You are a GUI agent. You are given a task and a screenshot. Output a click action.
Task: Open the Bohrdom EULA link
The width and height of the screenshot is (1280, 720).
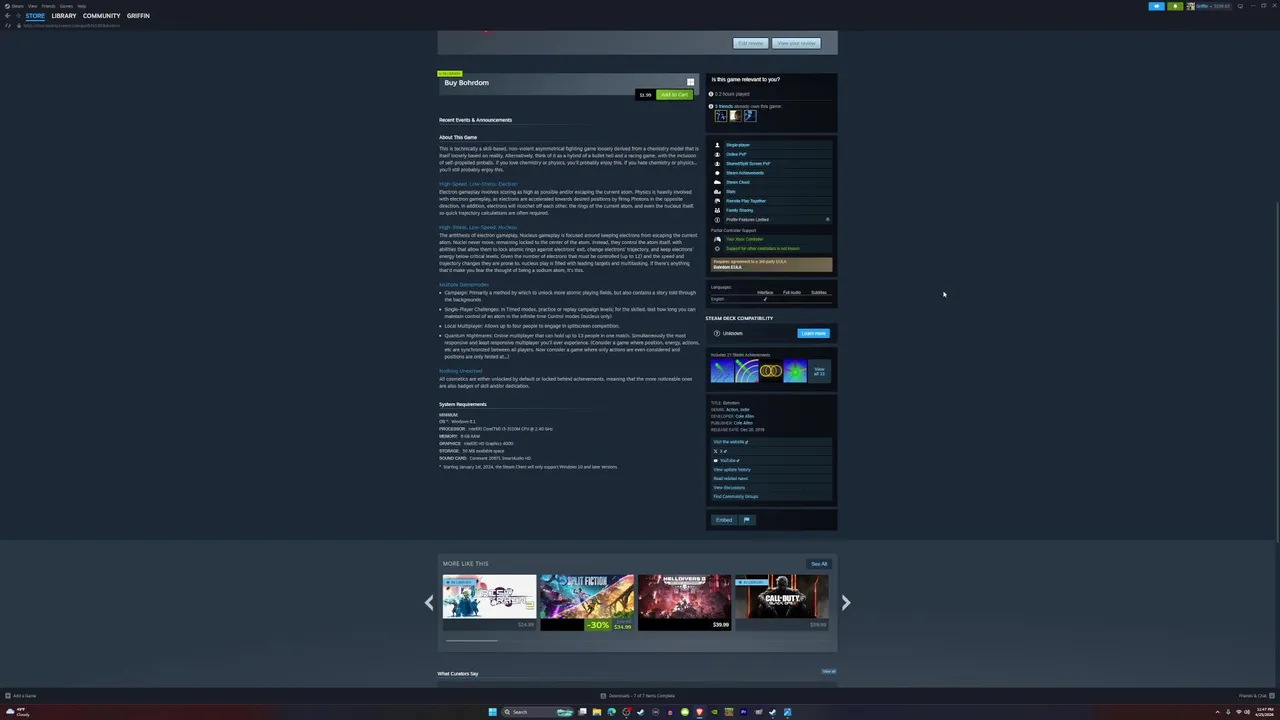(727, 267)
